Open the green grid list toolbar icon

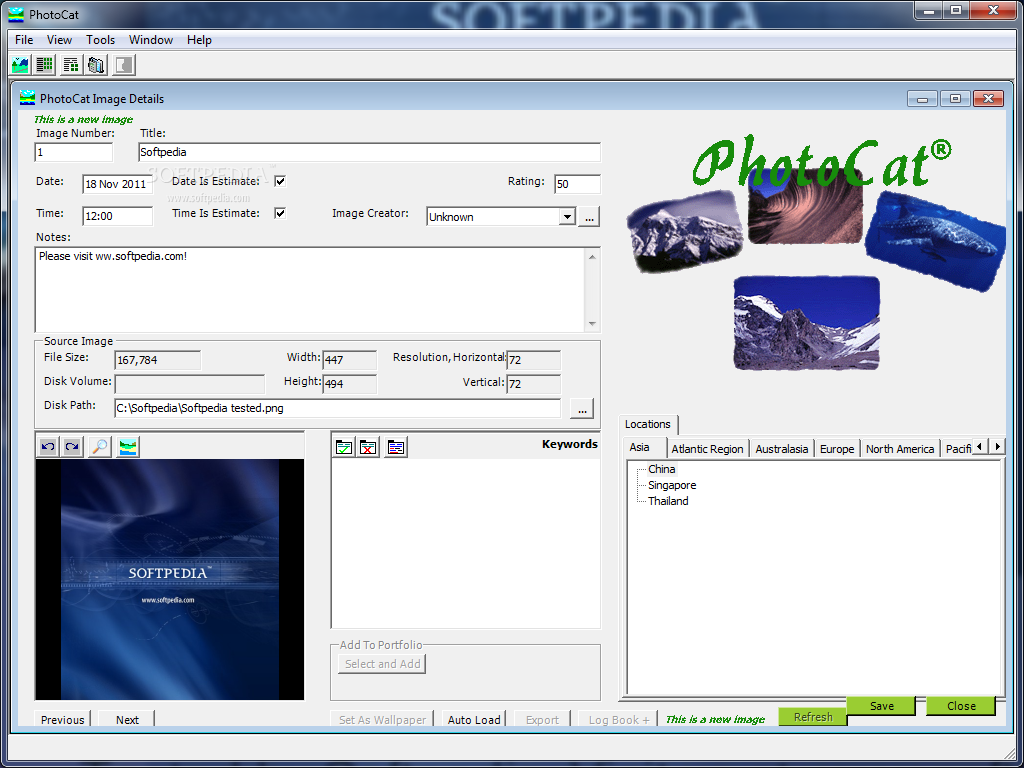[x=45, y=65]
